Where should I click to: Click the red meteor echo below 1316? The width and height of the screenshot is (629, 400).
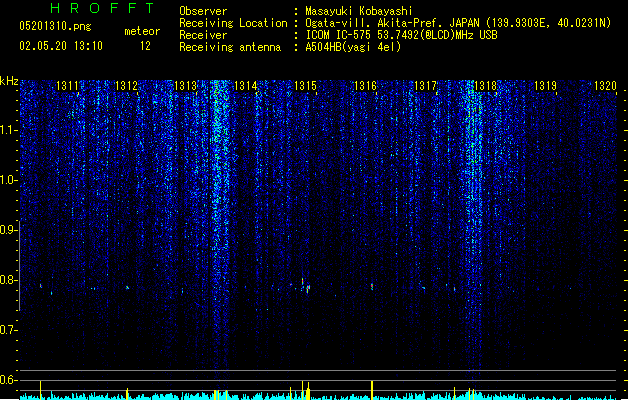pyautogui.click(x=372, y=286)
